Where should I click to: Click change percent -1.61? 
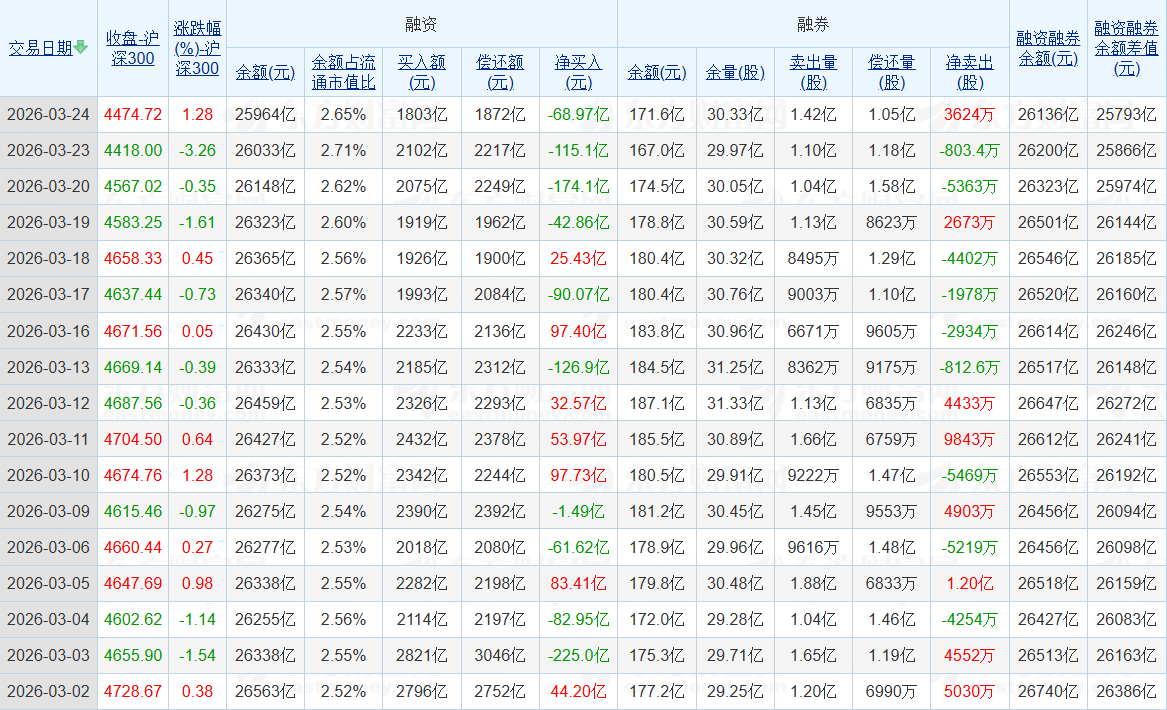(197, 223)
